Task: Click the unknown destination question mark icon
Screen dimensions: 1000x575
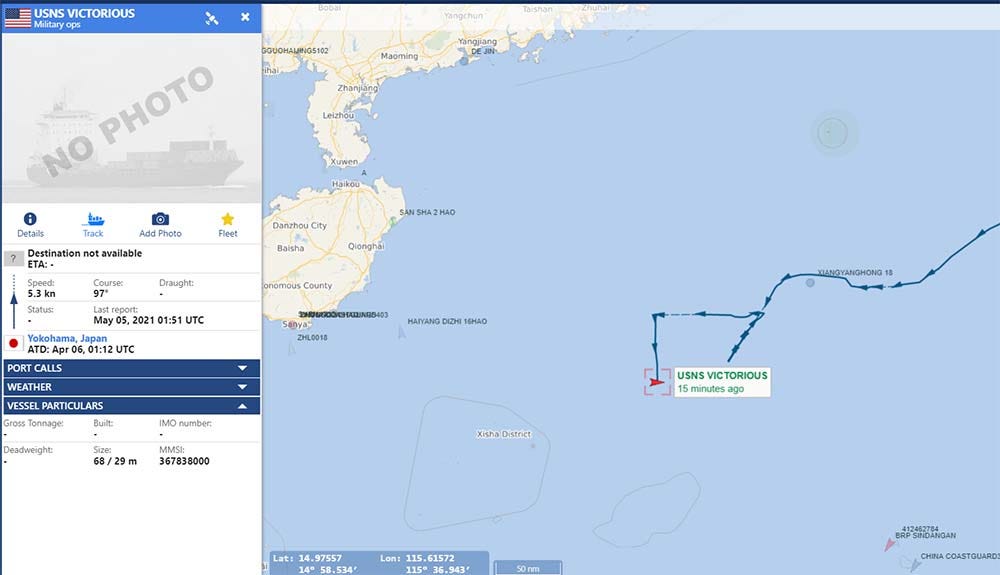Action: [x=13, y=258]
